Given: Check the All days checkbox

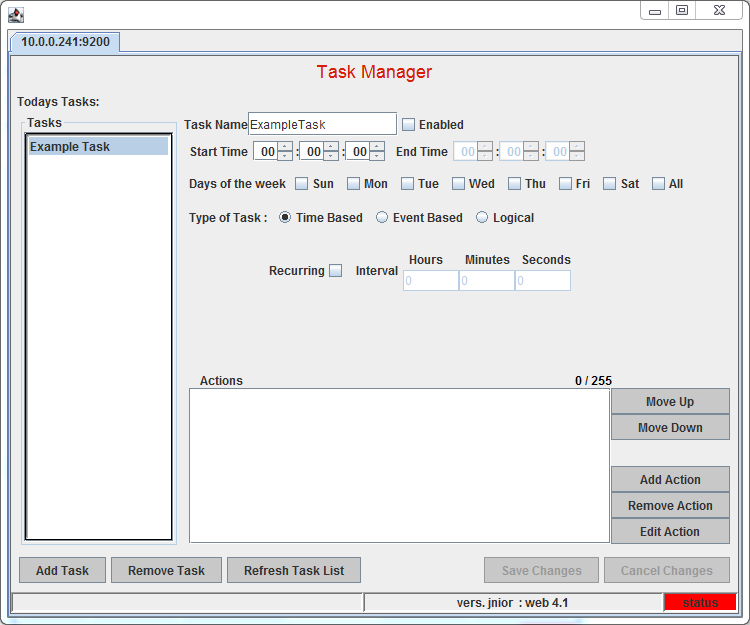Looking at the screenshot, I should click(x=658, y=184).
